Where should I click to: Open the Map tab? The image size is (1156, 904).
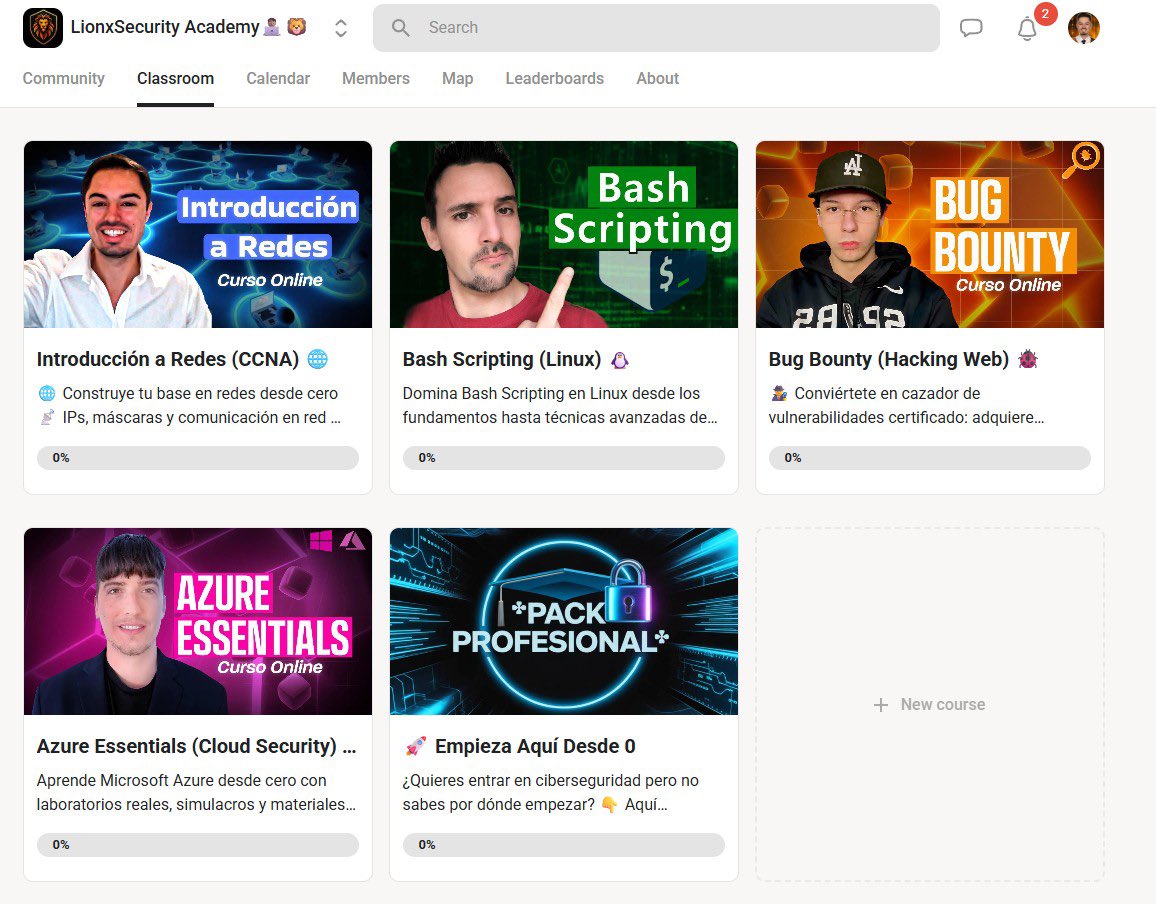pyautogui.click(x=458, y=78)
